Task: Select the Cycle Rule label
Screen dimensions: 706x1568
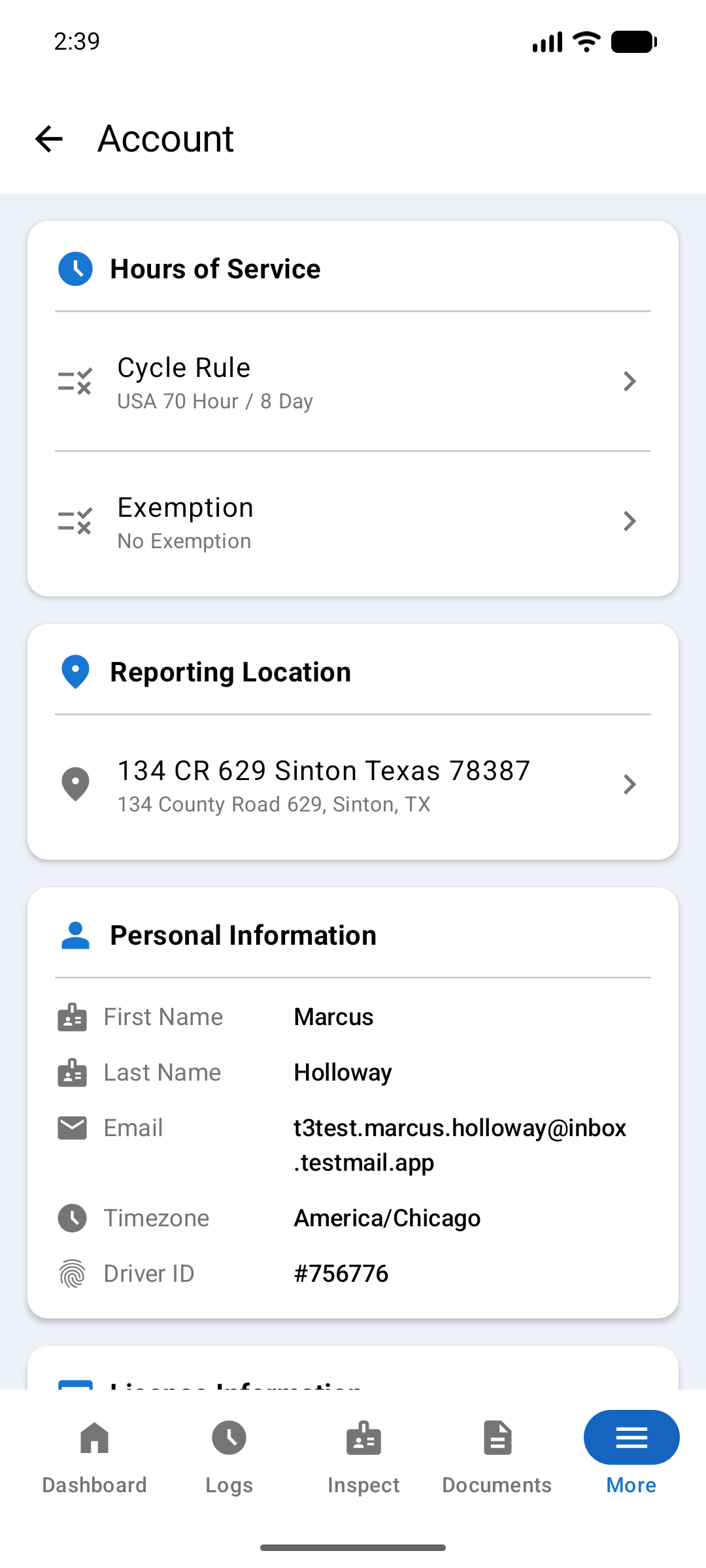Action: point(184,368)
